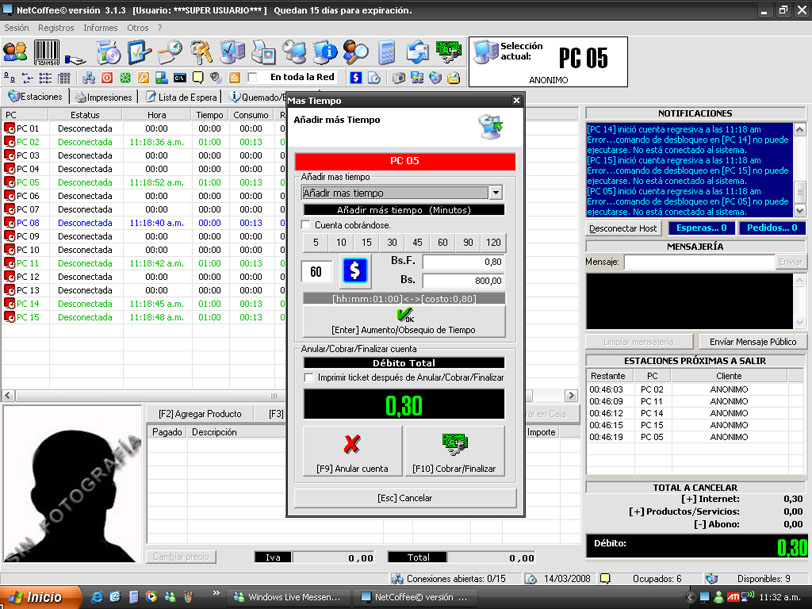Click the search user magnifier icon
Image resolution: width=812 pixels, height=609 pixels.
pos(356,52)
